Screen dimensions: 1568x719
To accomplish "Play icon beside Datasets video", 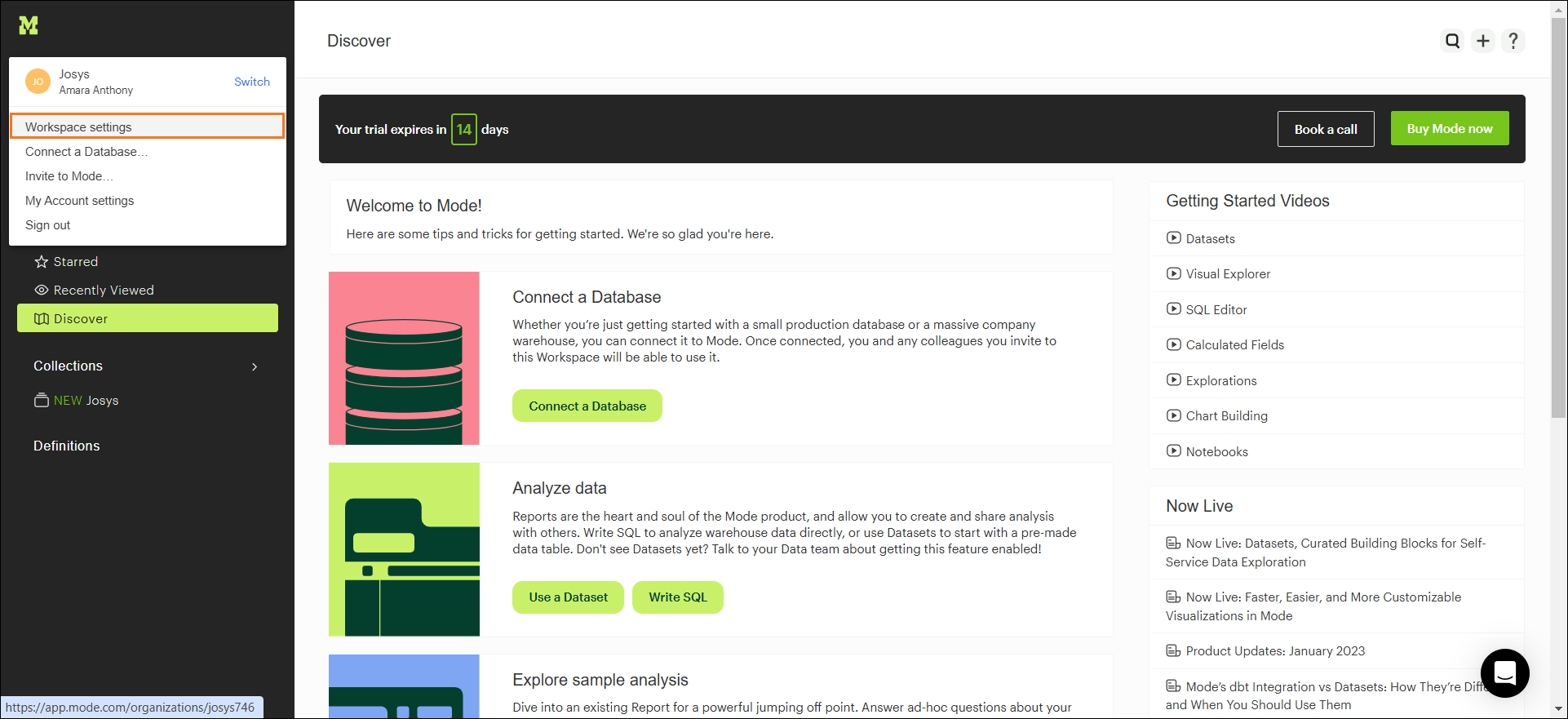I will (1174, 238).
